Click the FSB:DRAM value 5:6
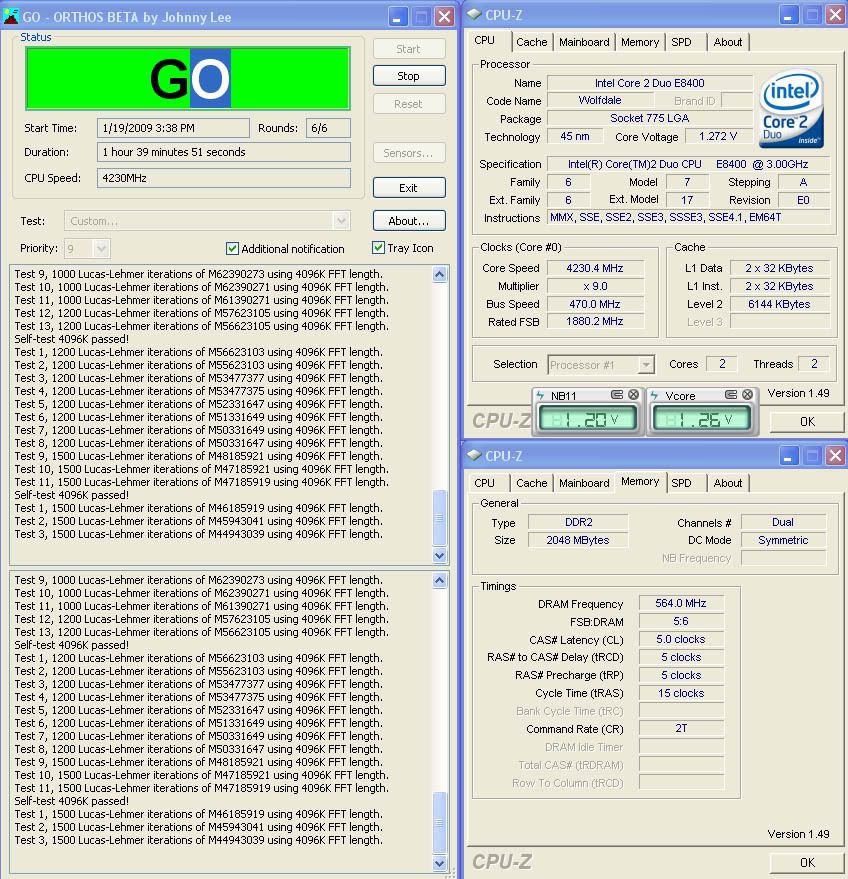848x879 pixels. coord(680,622)
